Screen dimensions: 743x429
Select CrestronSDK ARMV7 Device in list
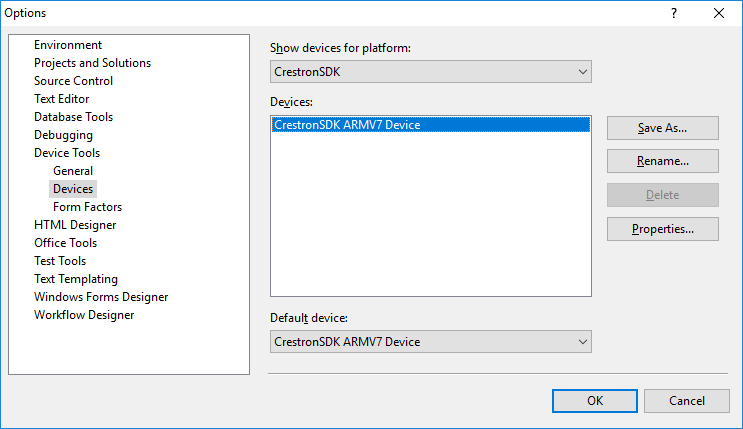[x=347, y=125]
